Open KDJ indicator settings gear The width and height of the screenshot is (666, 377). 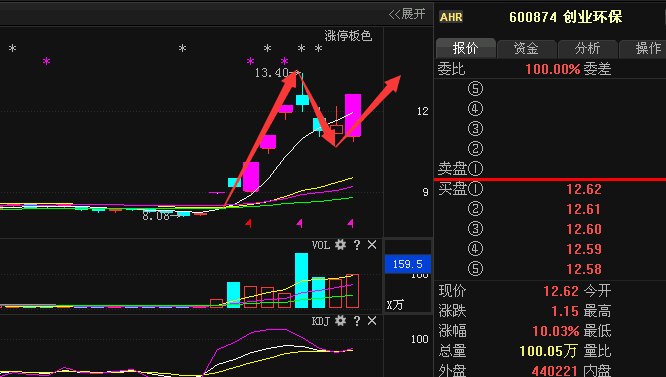[x=340, y=321]
